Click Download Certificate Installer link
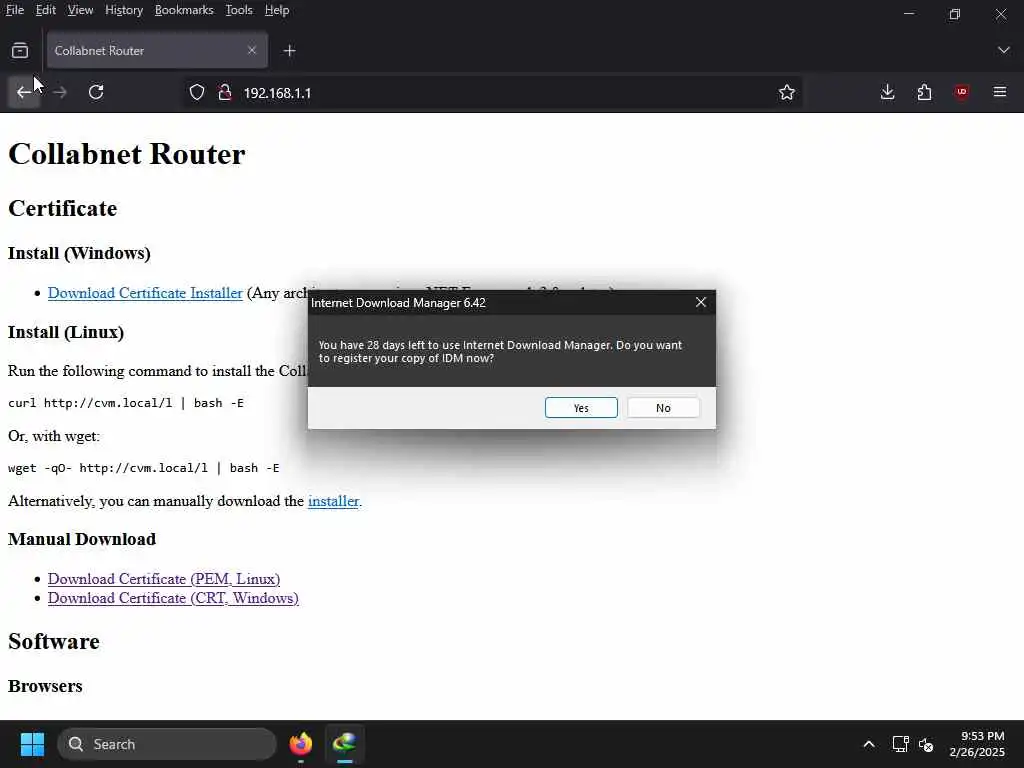 click(145, 293)
